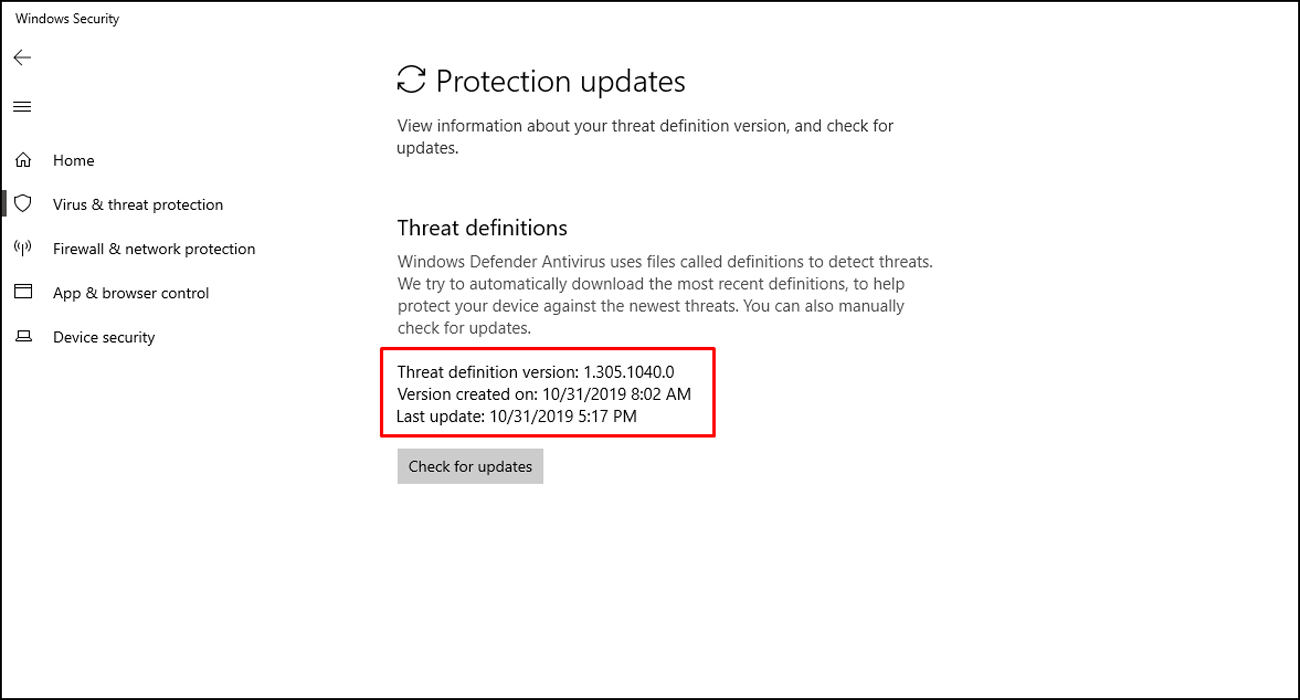Click the Last update timestamp line
Image resolution: width=1300 pixels, height=700 pixels.
517,416
